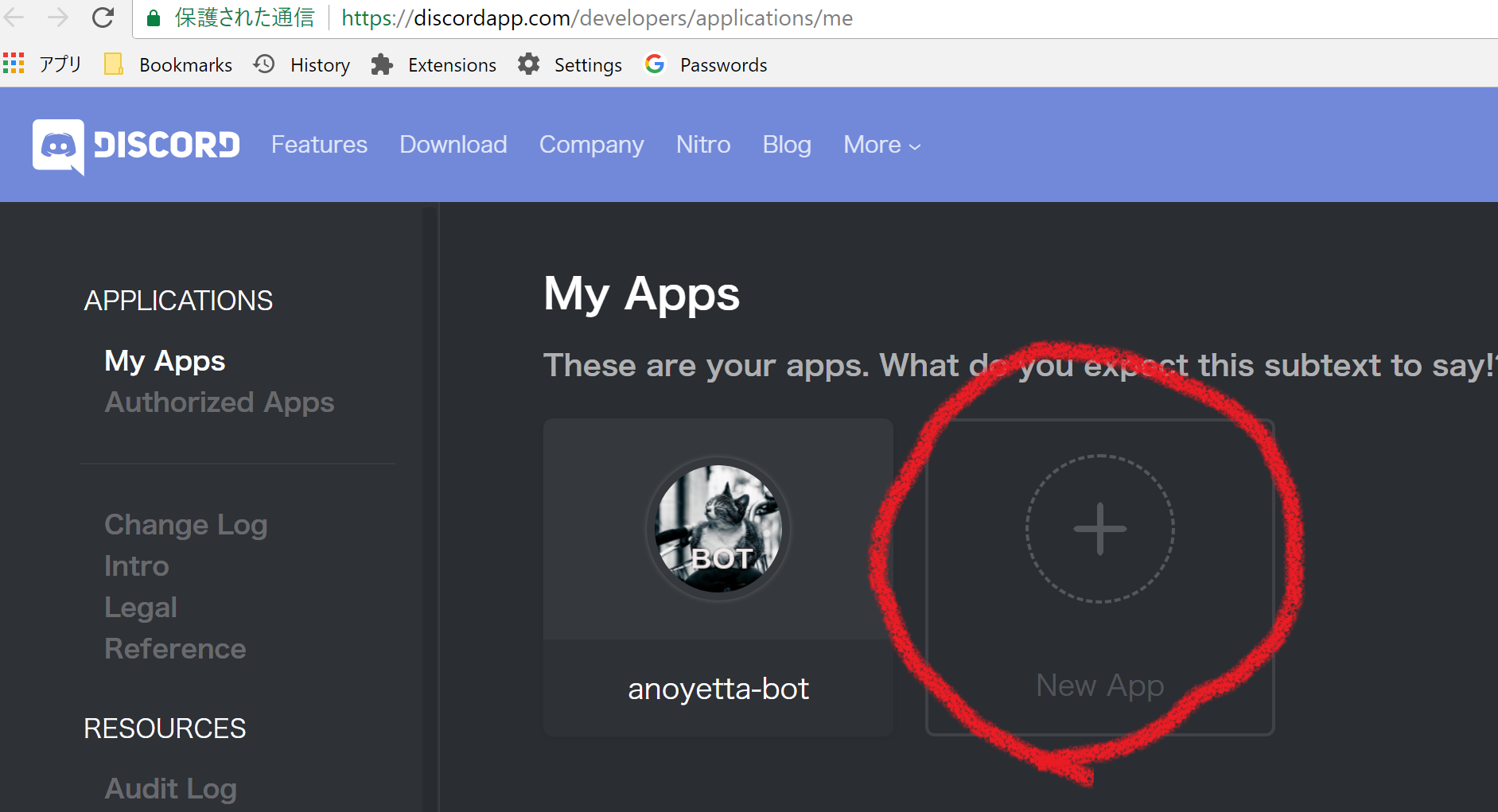The width and height of the screenshot is (1498, 812).
Task: Click the Discord logo icon
Action: pos(58,146)
